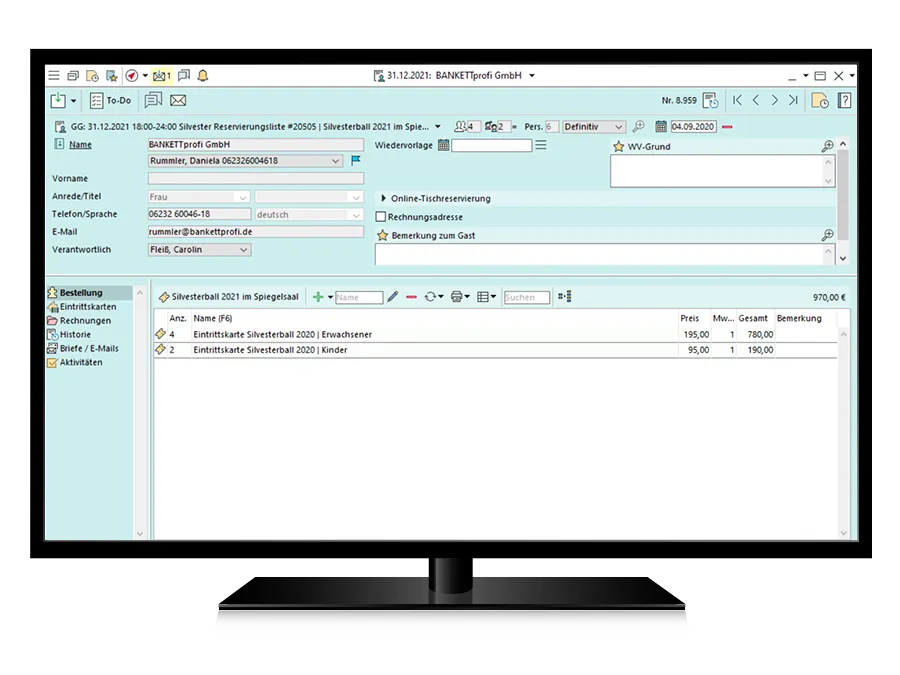Click the Silvesterball 2021 im Spiegelsaal button
This screenshot has height=675, width=900.
[x=228, y=297]
